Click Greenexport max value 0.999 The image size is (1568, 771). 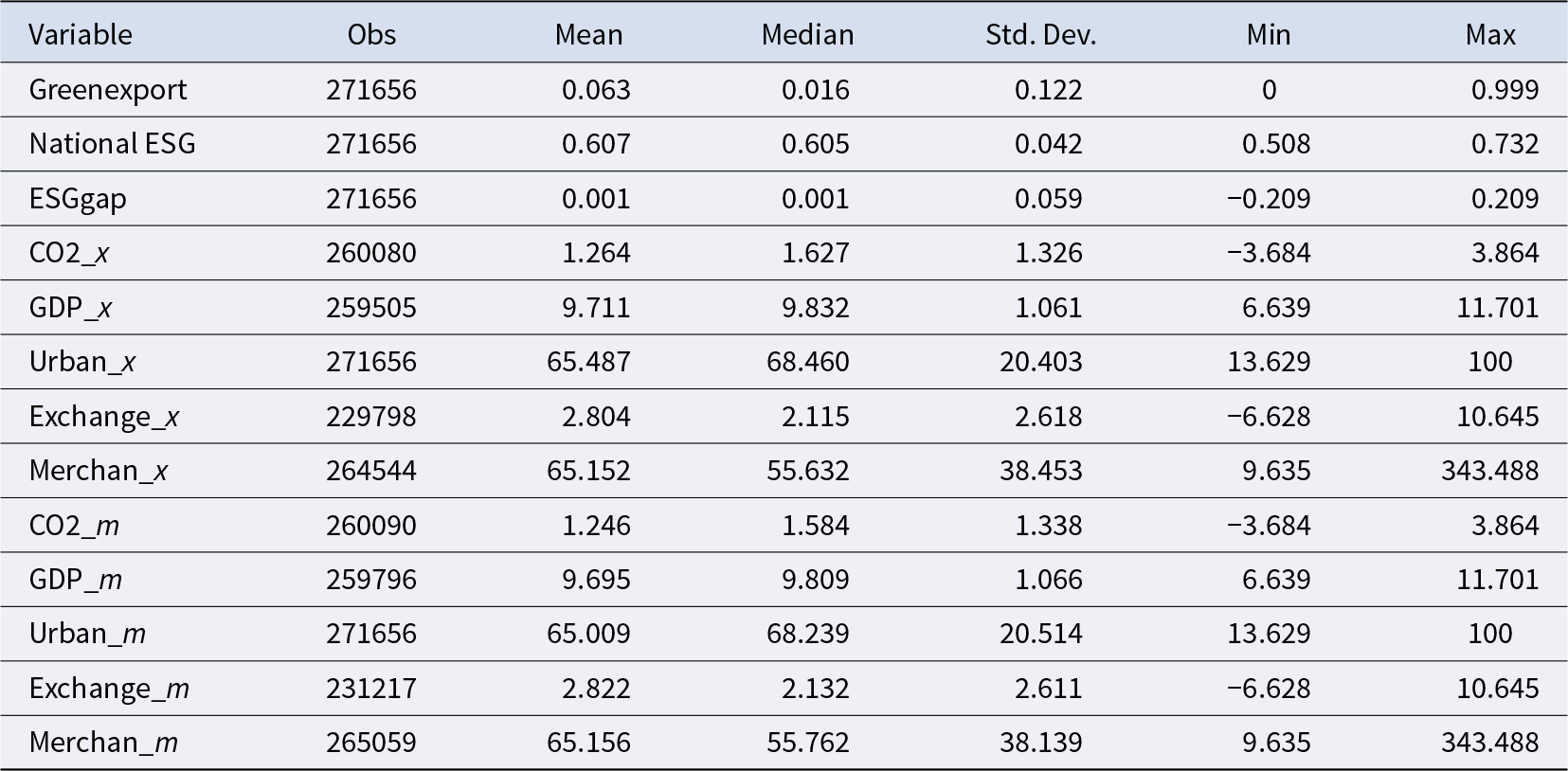pos(1505,90)
